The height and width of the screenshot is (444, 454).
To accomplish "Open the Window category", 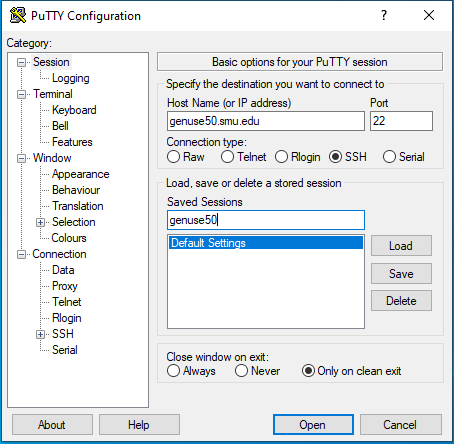I will (x=52, y=158).
